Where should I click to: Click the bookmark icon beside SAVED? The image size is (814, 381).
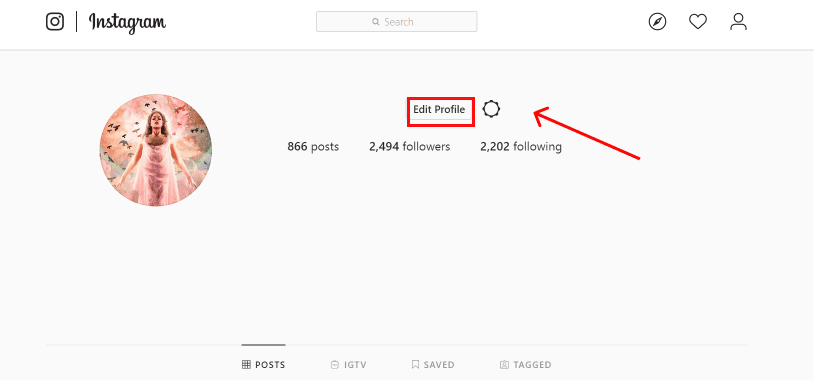point(415,365)
